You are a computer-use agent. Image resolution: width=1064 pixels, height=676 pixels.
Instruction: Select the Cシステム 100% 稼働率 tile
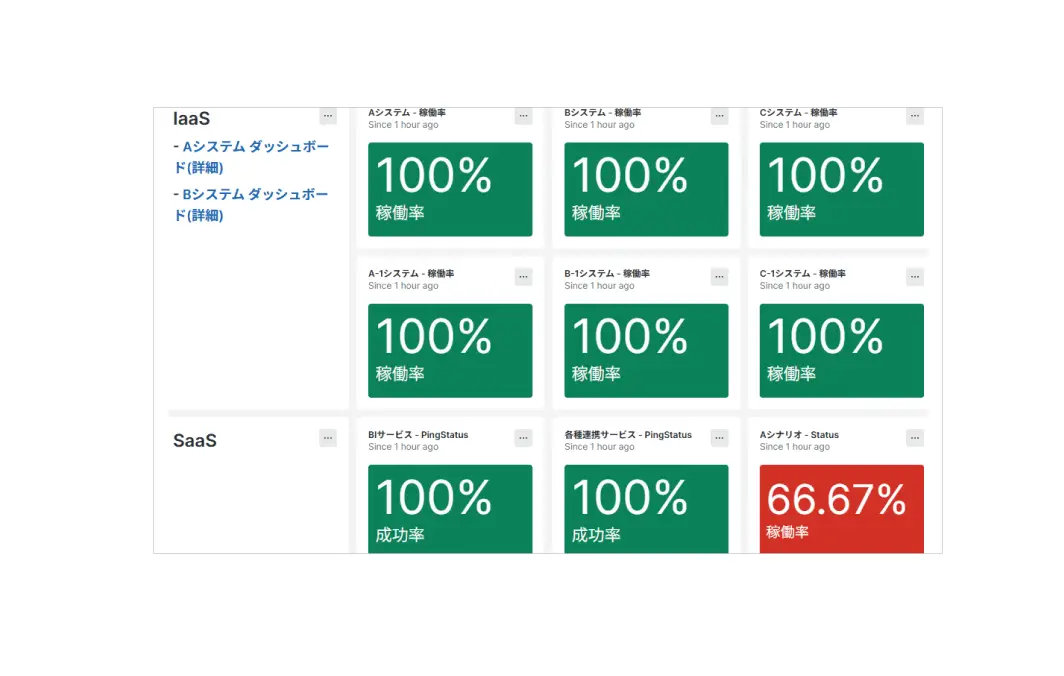[841, 189]
